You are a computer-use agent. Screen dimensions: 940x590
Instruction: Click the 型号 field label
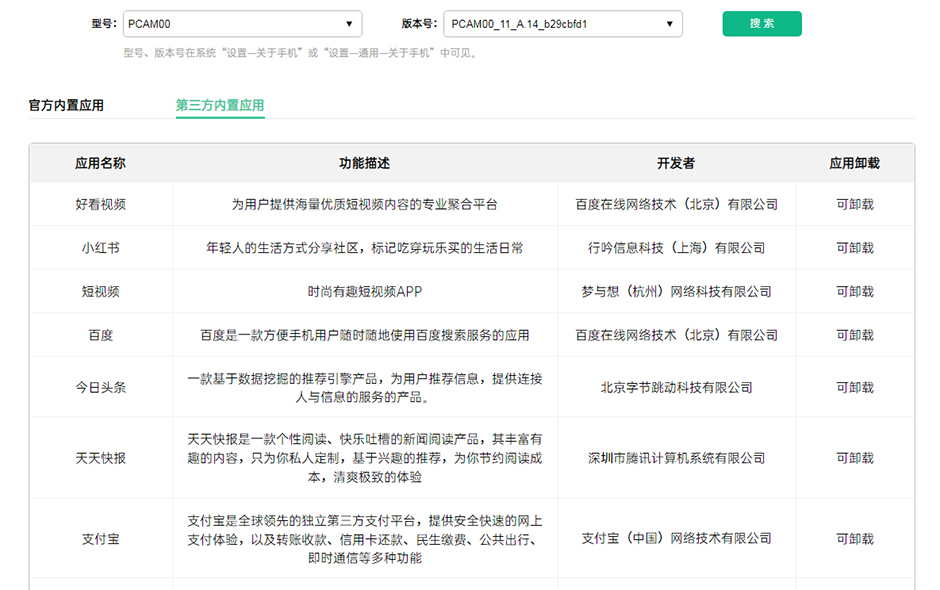(x=104, y=24)
